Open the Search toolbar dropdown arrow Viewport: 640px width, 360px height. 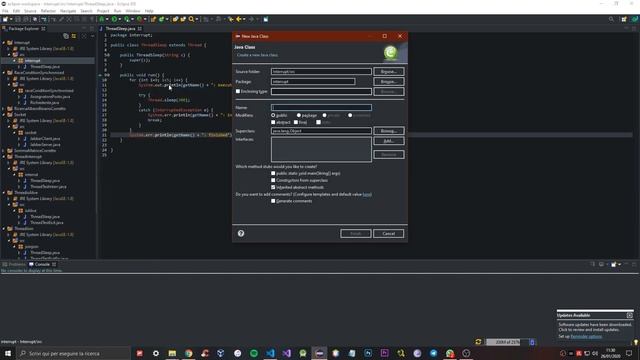point(197,19)
